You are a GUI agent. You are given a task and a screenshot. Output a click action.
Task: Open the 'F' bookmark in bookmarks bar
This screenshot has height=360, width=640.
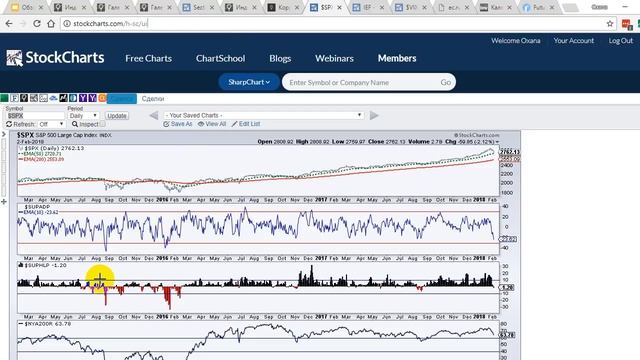[x=14, y=98]
